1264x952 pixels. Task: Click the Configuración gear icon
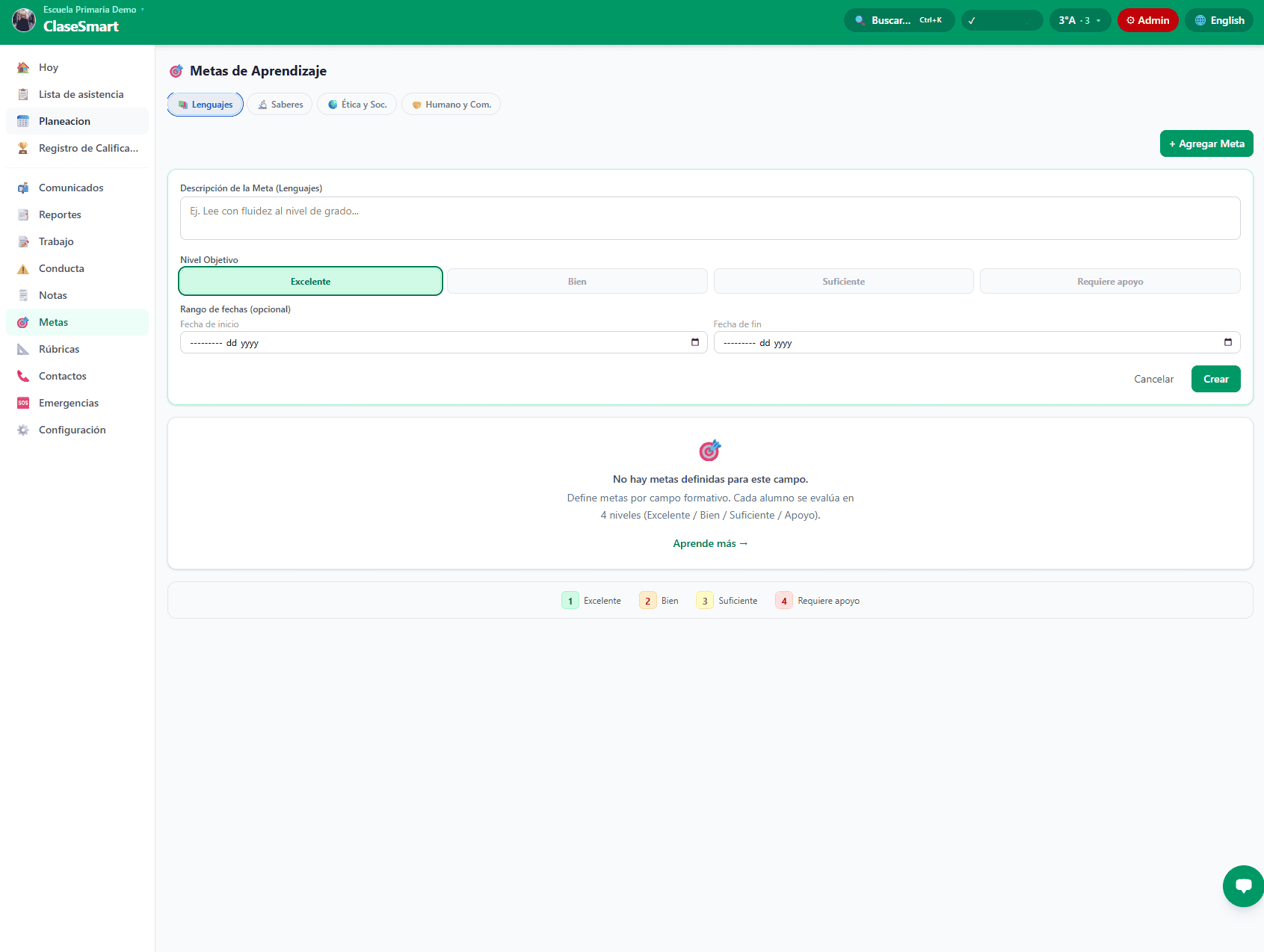[x=23, y=430]
